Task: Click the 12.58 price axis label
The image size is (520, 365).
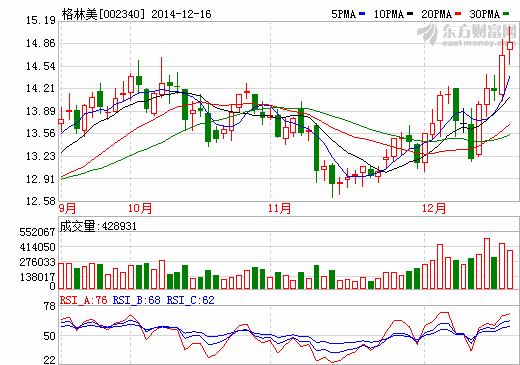Action: point(41,201)
